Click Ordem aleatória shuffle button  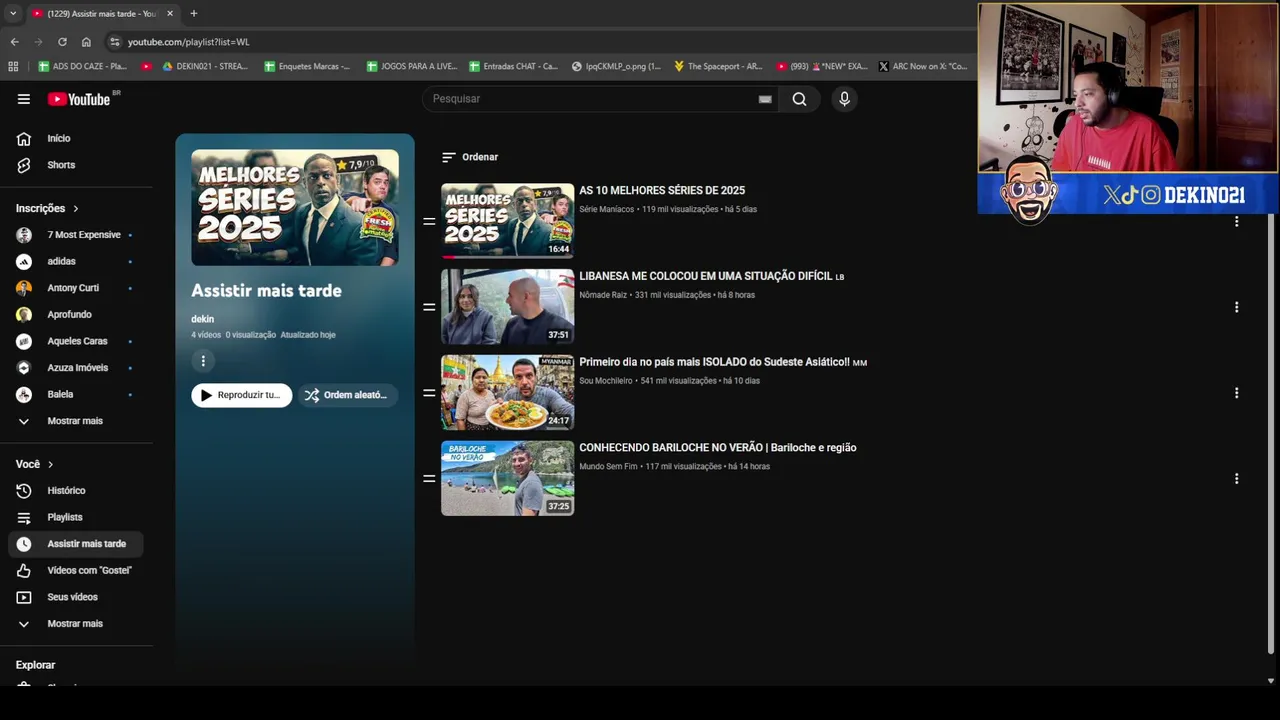(347, 395)
